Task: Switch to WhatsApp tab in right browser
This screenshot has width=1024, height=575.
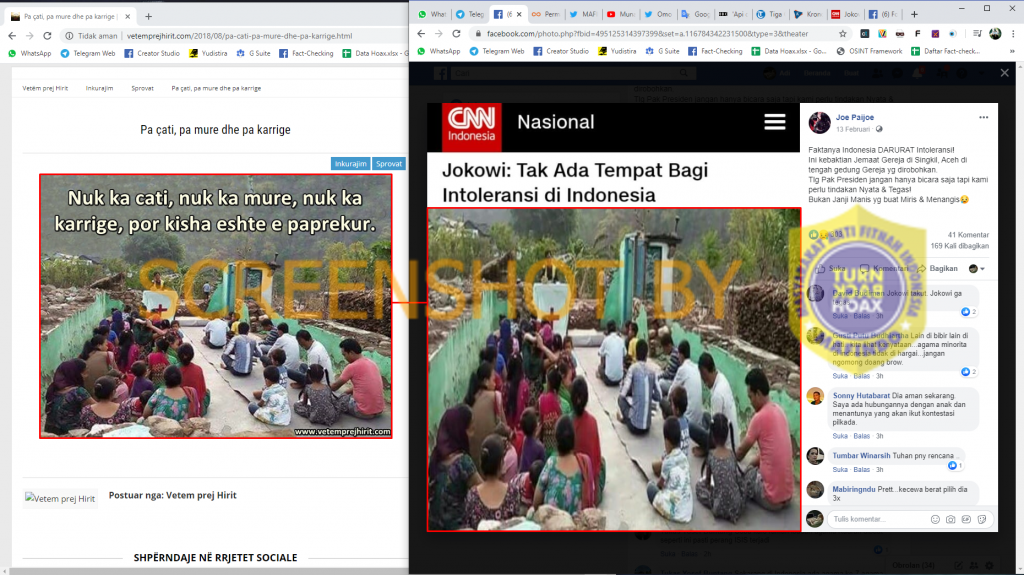Action: (432, 14)
